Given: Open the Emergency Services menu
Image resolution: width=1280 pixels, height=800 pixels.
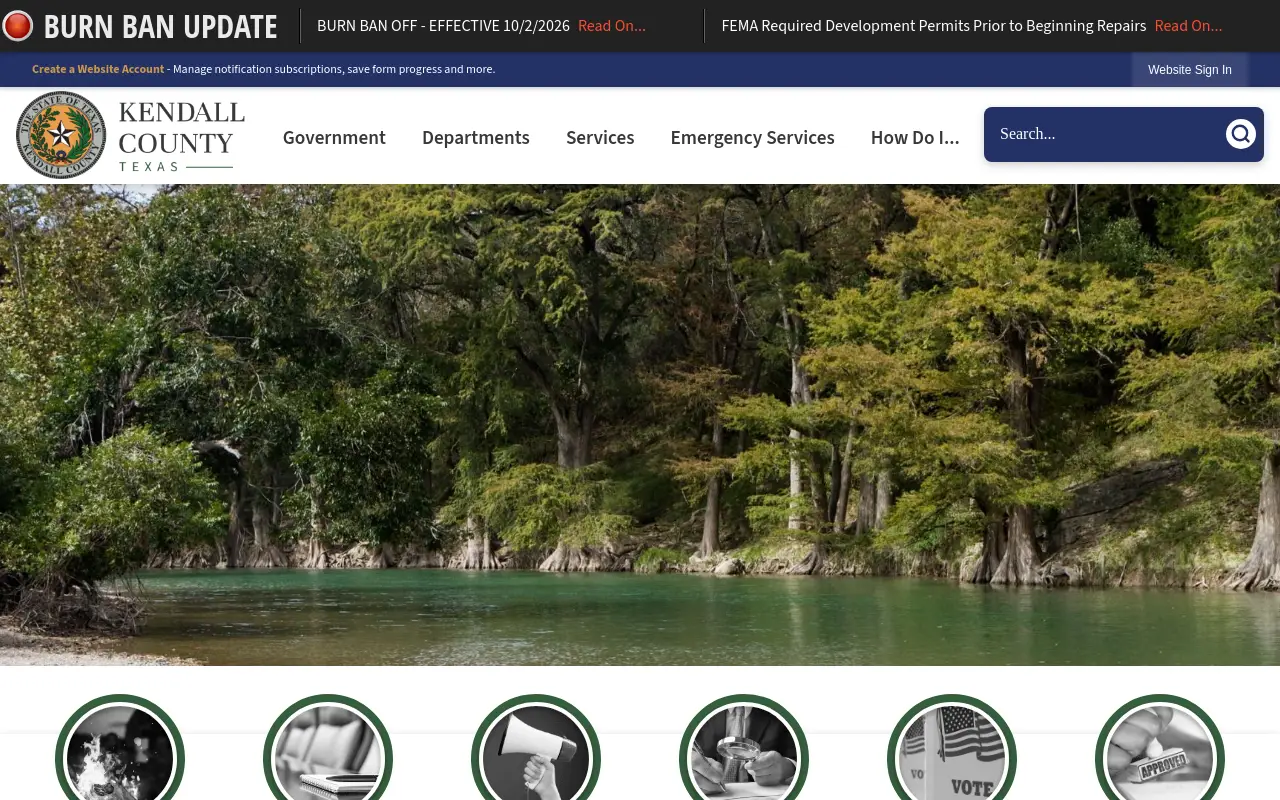Looking at the screenshot, I should tap(752, 138).
